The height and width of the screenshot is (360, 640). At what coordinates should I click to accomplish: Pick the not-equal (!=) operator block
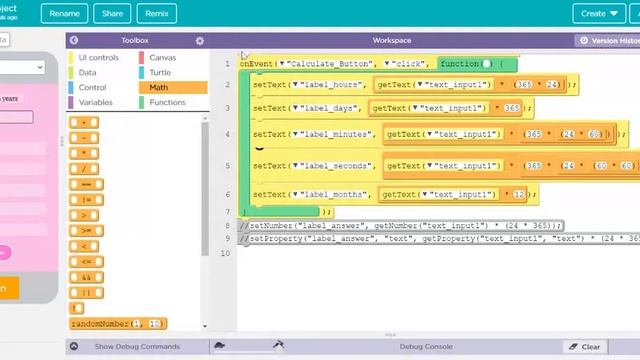(86, 200)
